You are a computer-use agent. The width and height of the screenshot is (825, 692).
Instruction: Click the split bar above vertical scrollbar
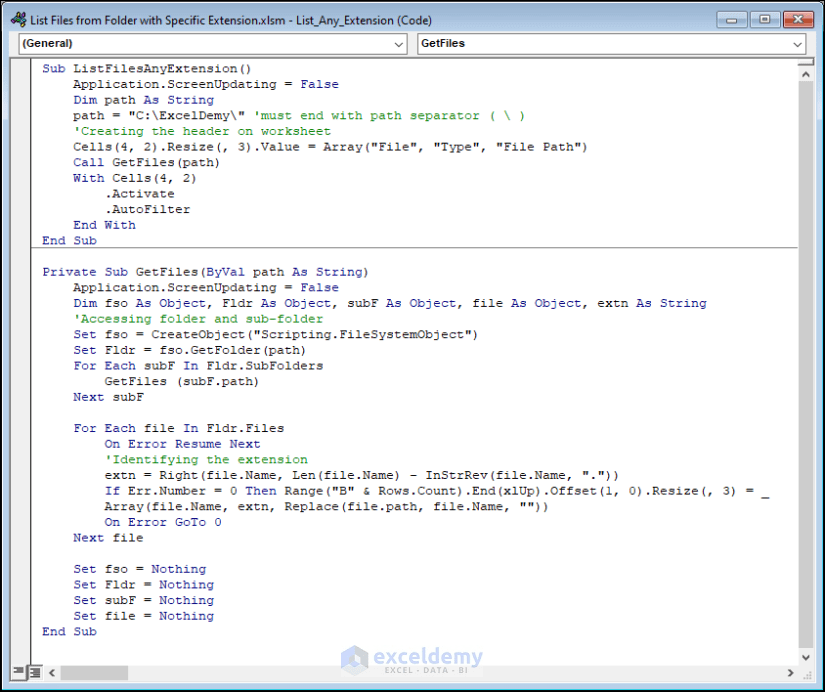tap(806, 63)
